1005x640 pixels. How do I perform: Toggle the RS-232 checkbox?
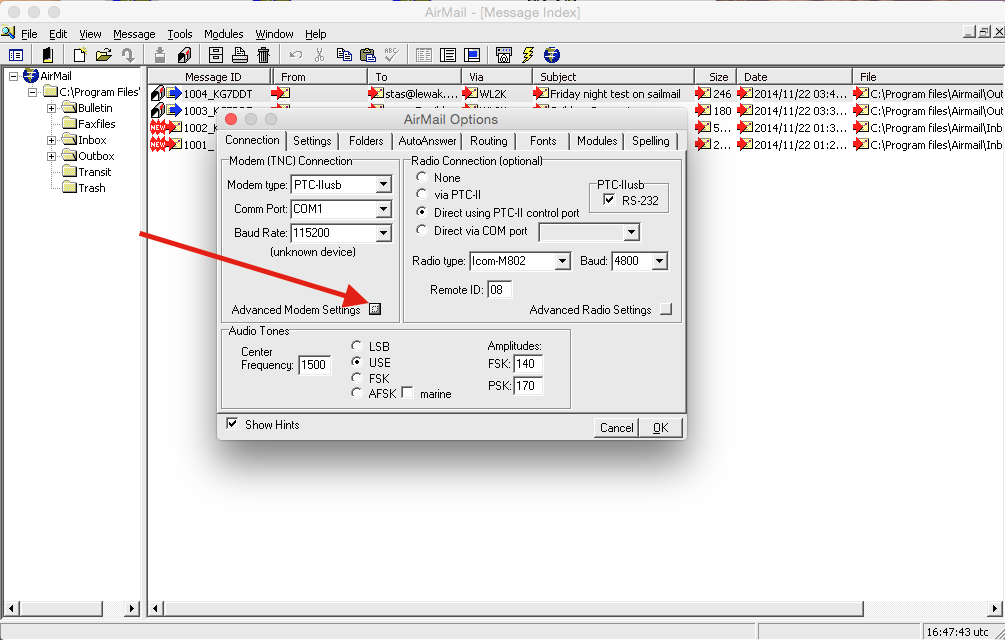pyautogui.click(x=609, y=200)
